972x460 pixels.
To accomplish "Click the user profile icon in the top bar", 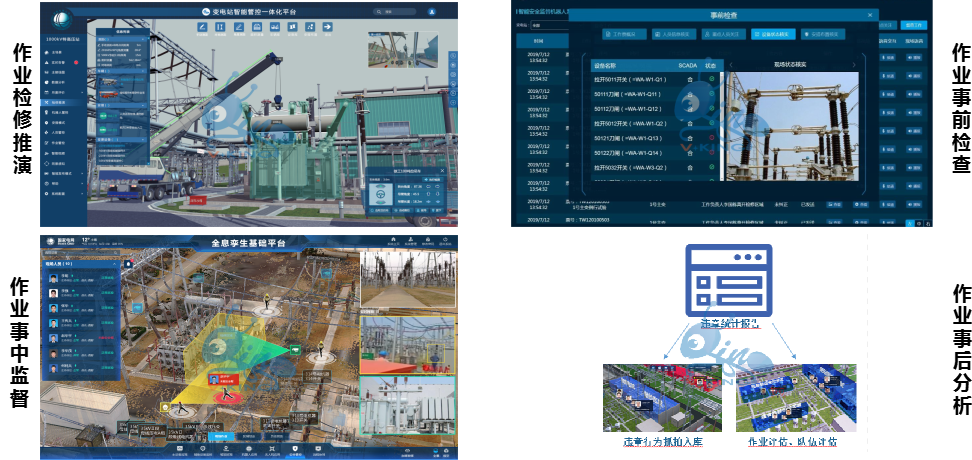I will 432,12.
